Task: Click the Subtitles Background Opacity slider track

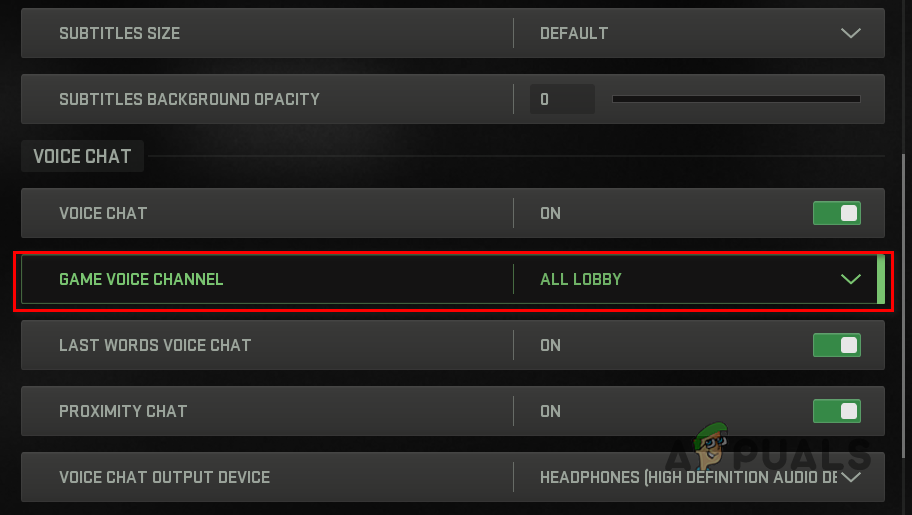Action: pos(736,99)
